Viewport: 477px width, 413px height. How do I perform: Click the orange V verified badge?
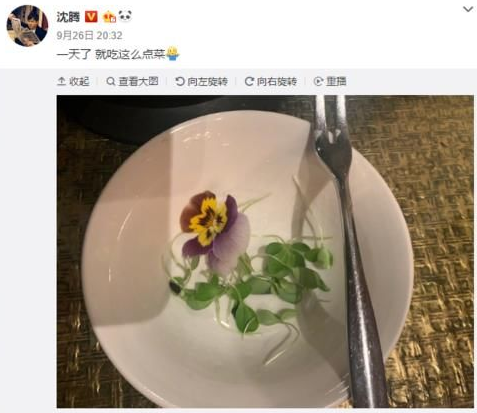91,17
